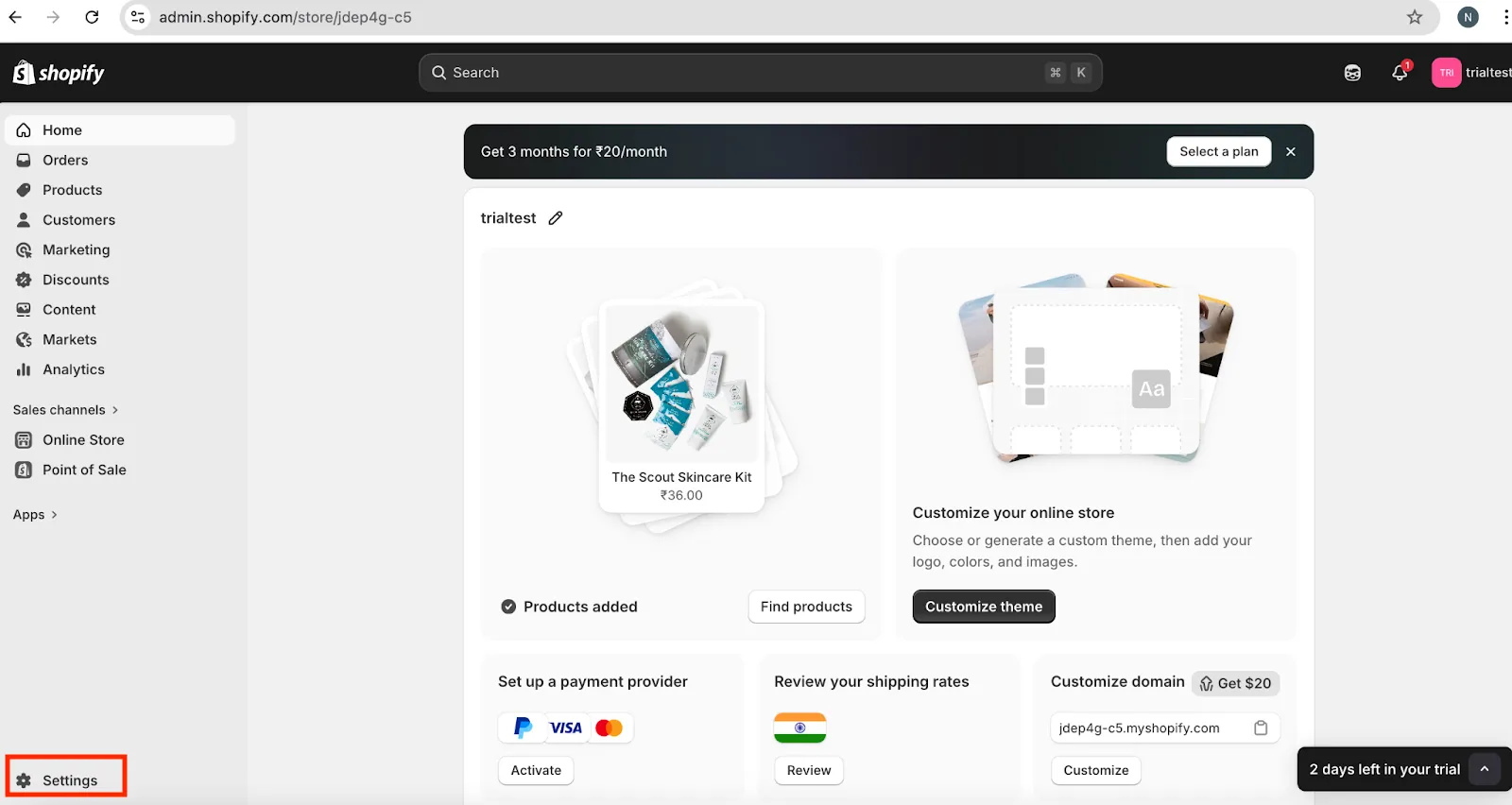Click the browser reload icon
1512x805 pixels.
tap(92, 17)
